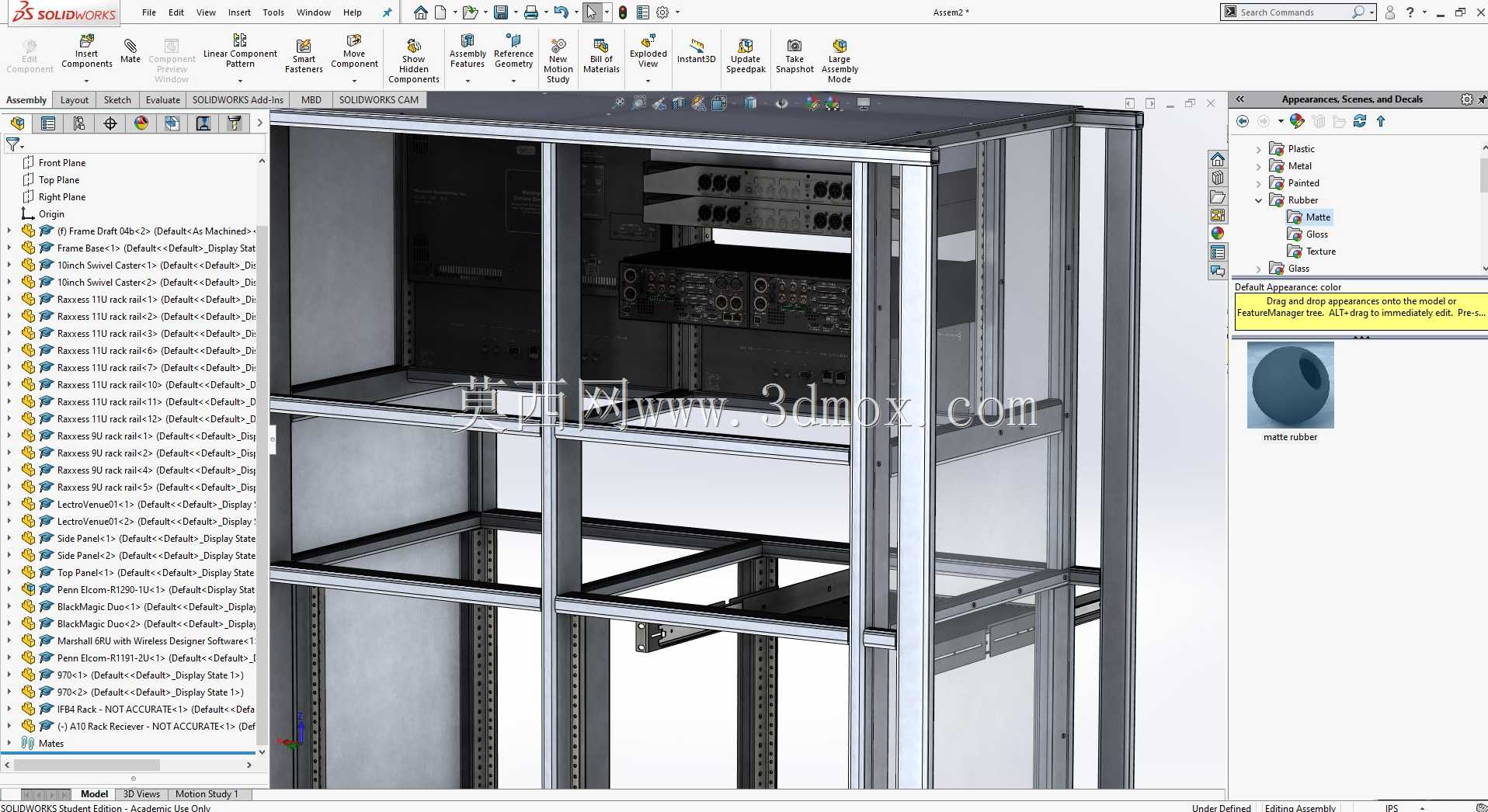Switch to the Evaluate tab
This screenshot has width=1488, height=812.
[163, 100]
